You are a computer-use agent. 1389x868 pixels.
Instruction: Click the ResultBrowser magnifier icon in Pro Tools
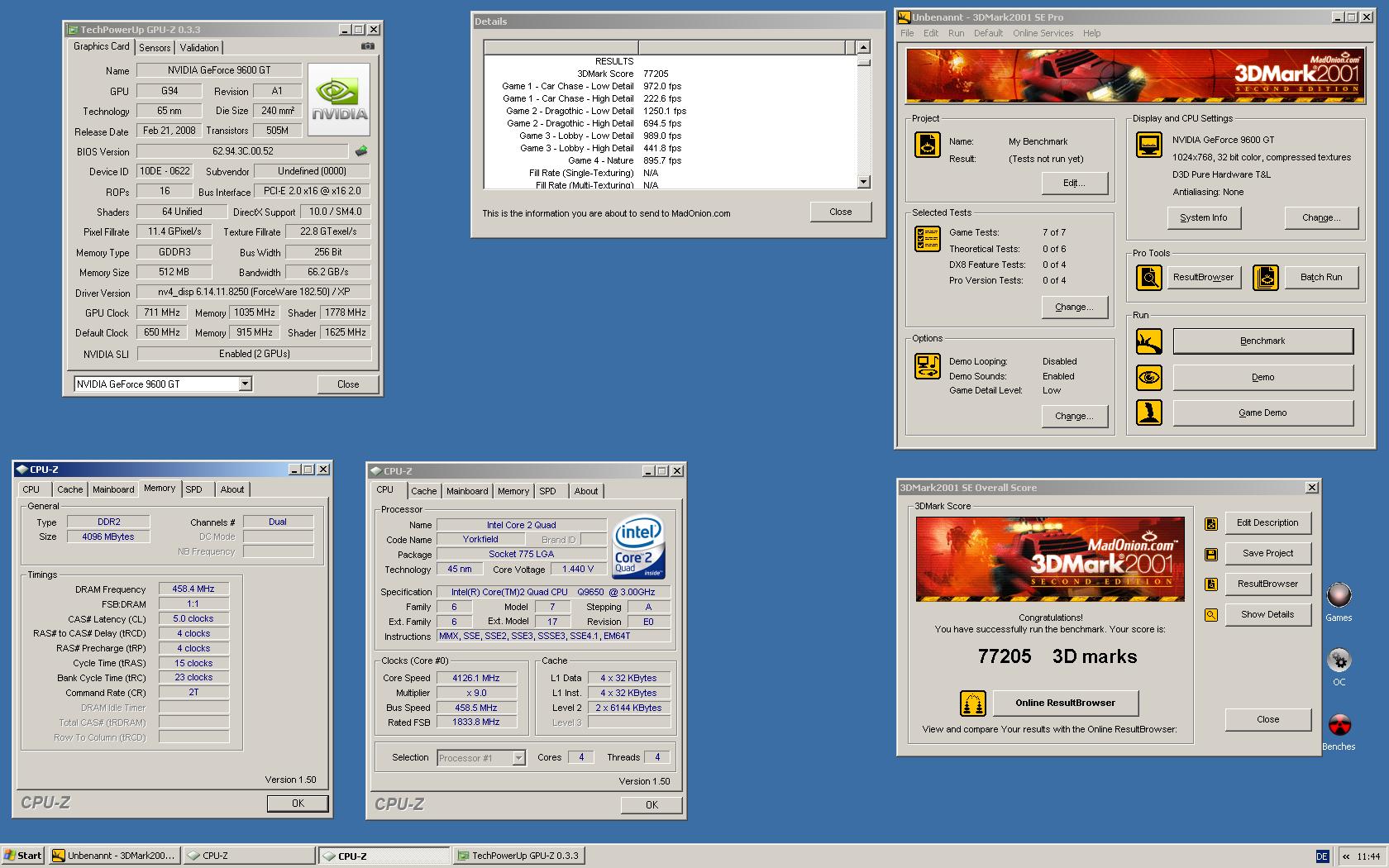1148,278
